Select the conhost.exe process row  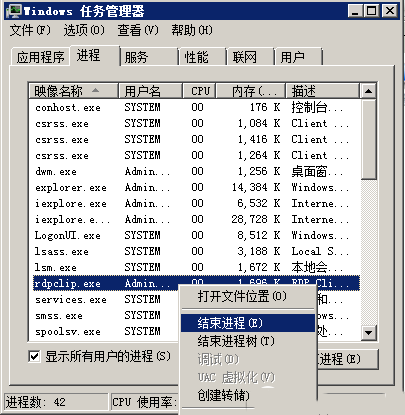coord(196,107)
